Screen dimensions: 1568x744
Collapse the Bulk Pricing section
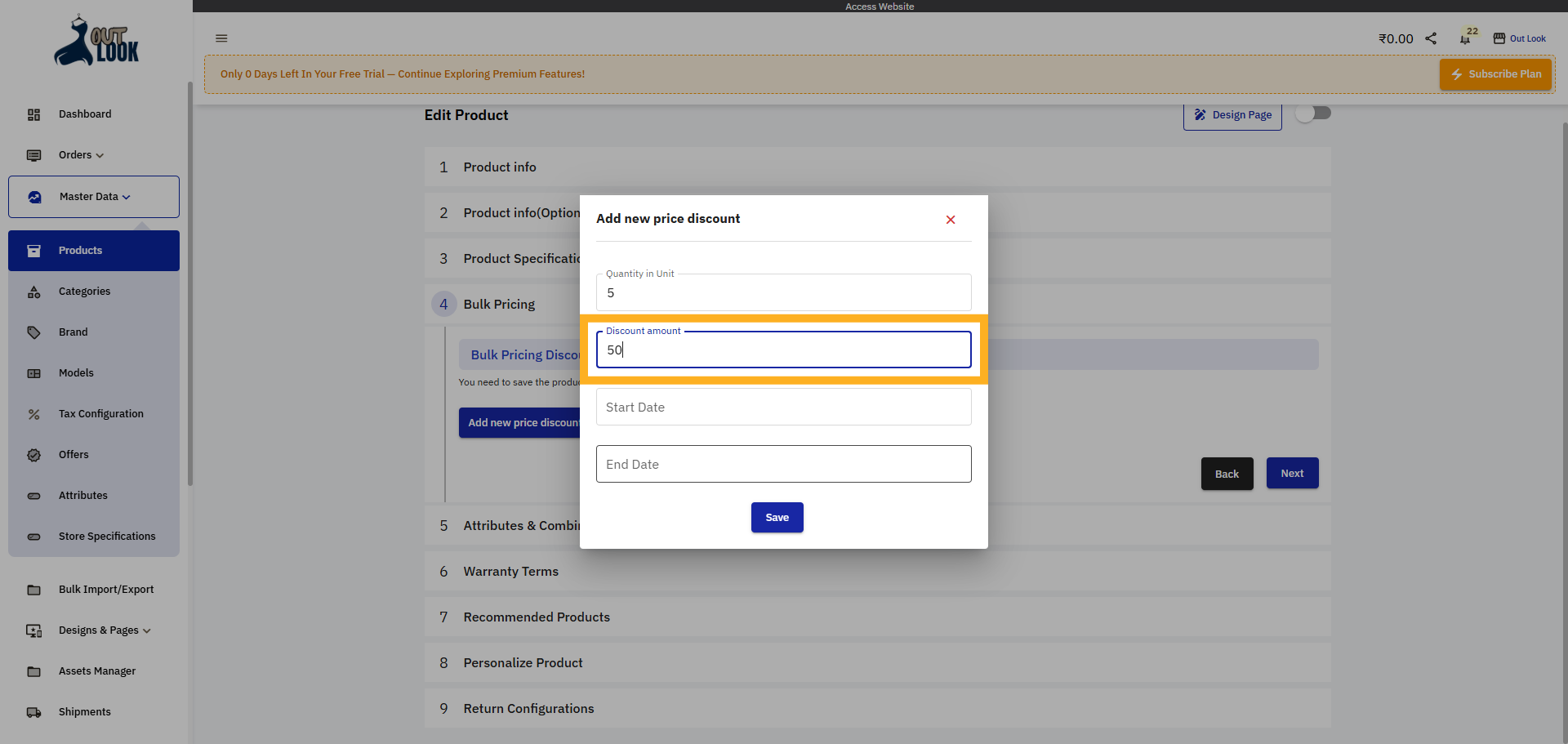pyautogui.click(x=499, y=304)
